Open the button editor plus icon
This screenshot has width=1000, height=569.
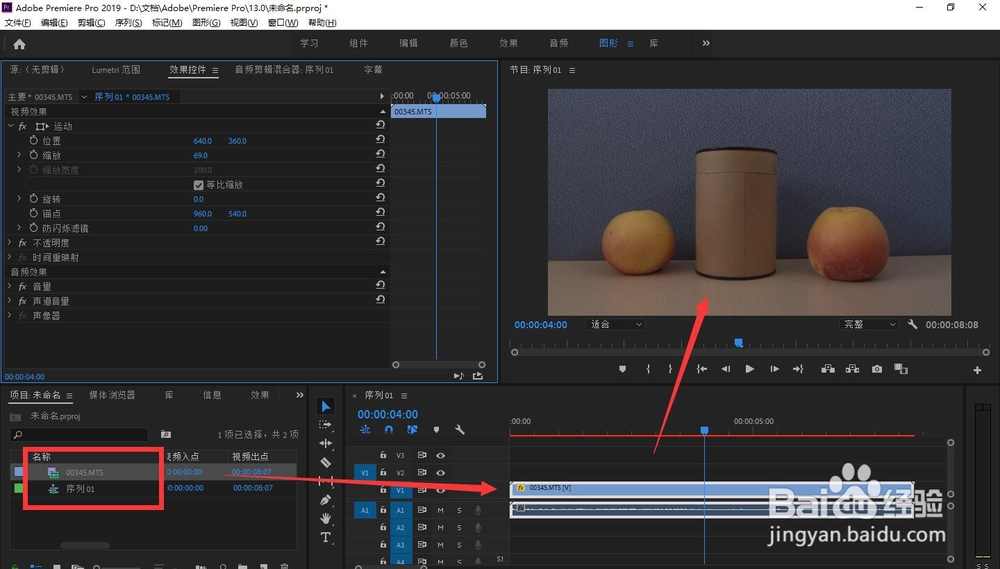point(977,370)
